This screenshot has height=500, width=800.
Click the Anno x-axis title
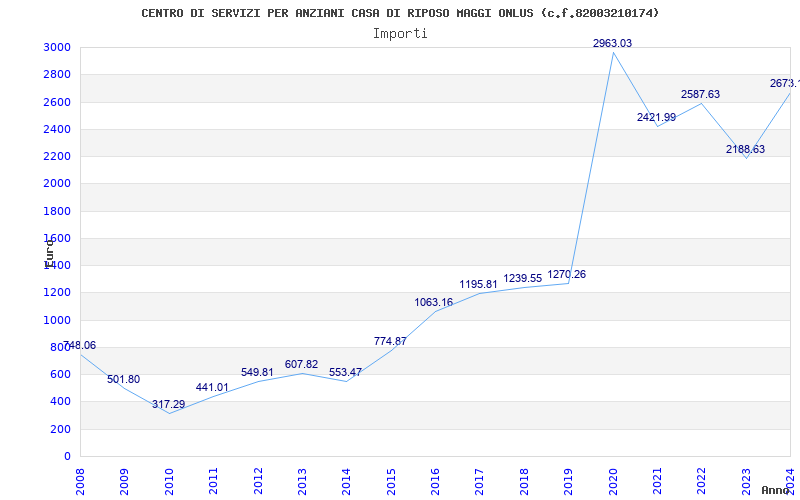[x=775, y=490]
